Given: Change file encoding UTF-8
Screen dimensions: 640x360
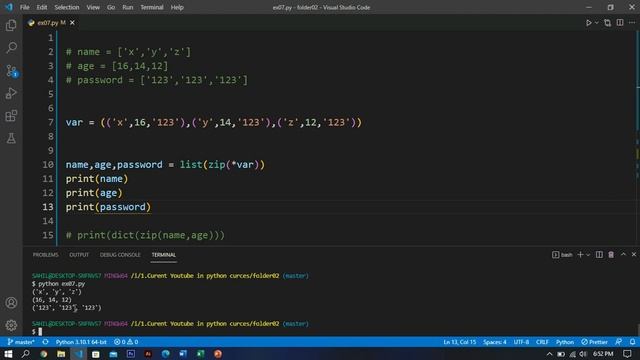Looking at the screenshot, I should [x=521, y=342].
